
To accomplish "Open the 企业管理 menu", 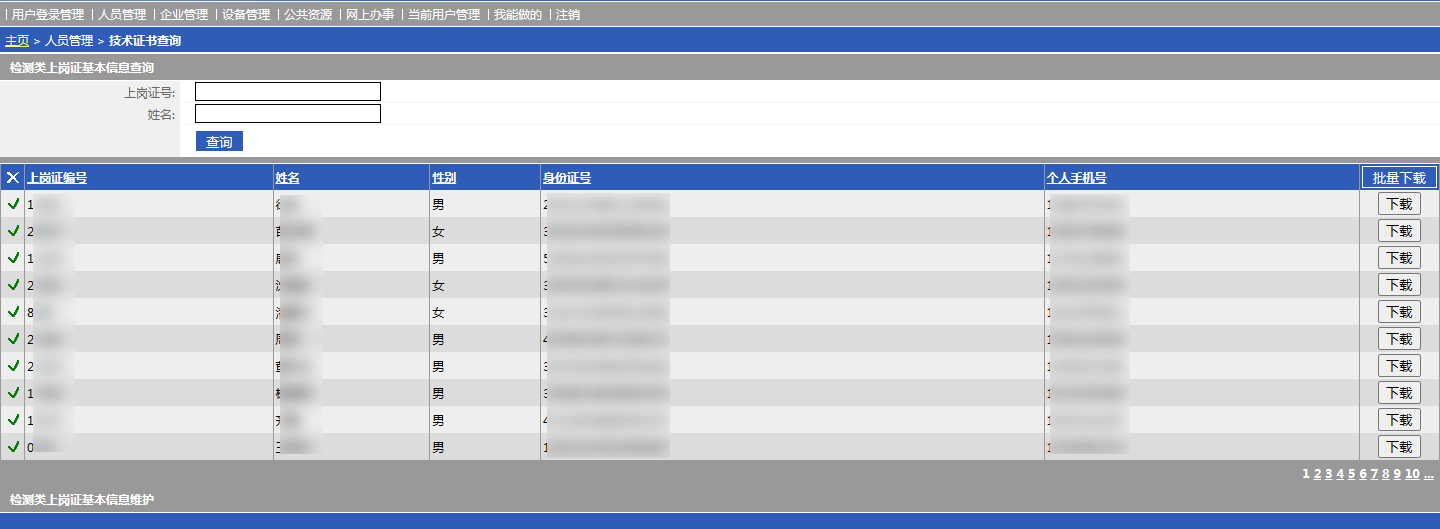I will tap(184, 15).
